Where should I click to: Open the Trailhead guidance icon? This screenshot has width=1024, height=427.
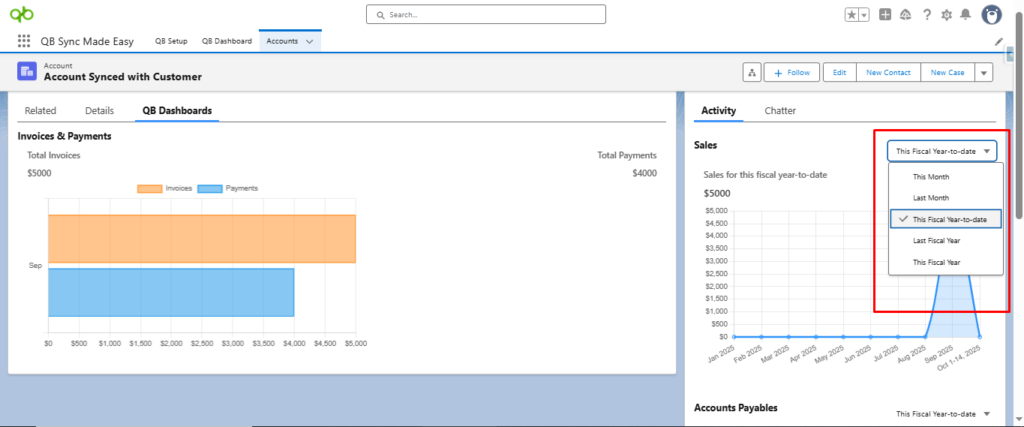click(x=905, y=14)
